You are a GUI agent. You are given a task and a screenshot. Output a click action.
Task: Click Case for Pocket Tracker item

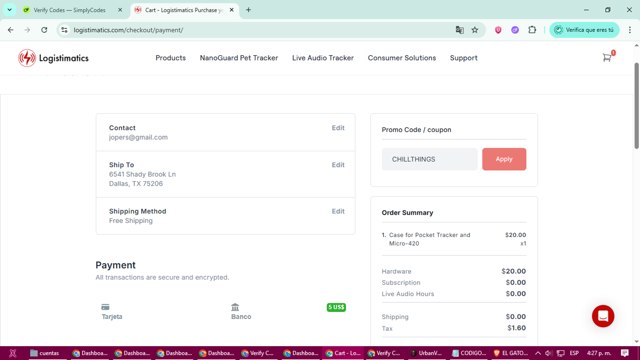pos(429,239)
